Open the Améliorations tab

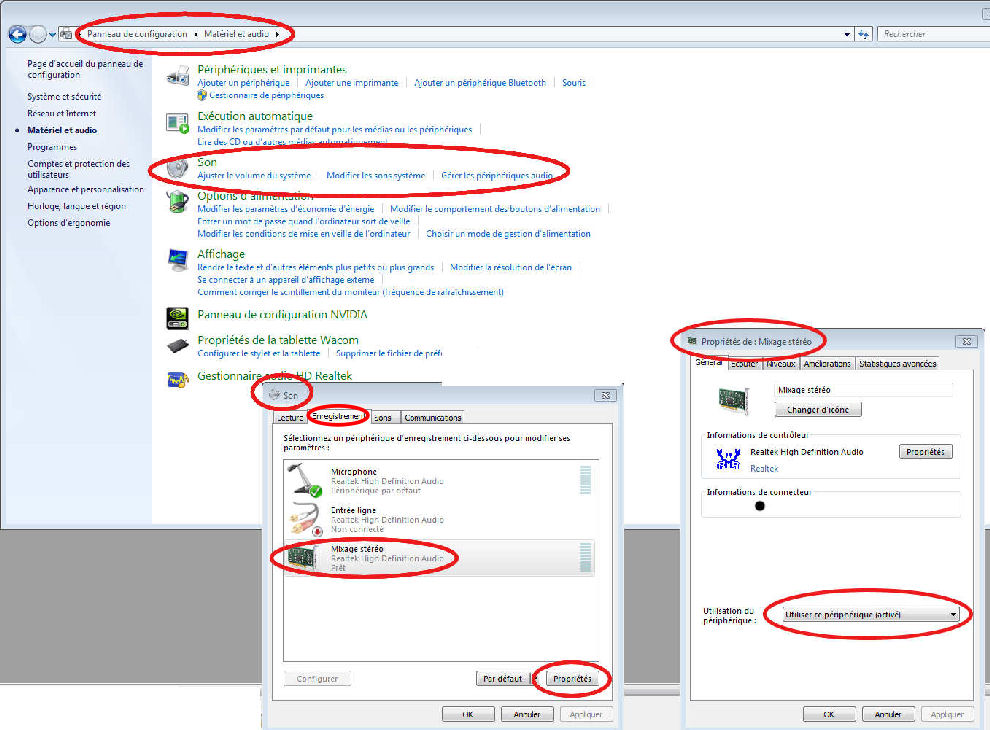827,364
